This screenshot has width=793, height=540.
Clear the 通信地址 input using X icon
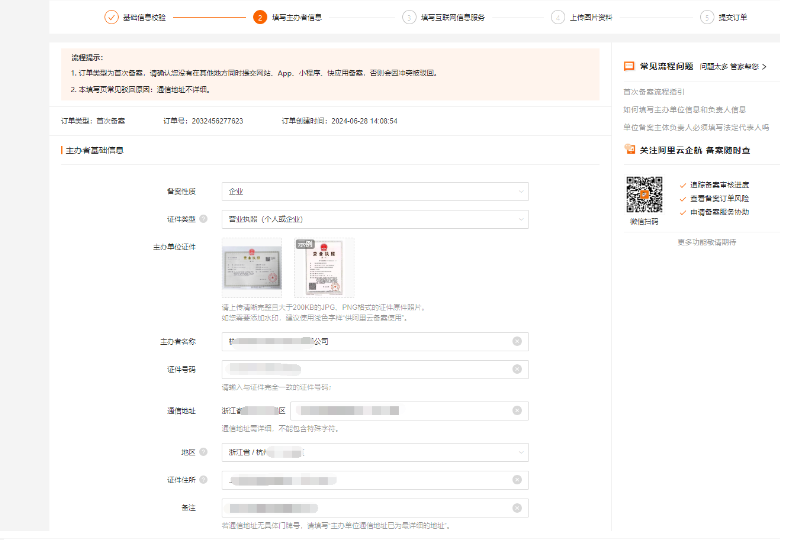point(517,411)
